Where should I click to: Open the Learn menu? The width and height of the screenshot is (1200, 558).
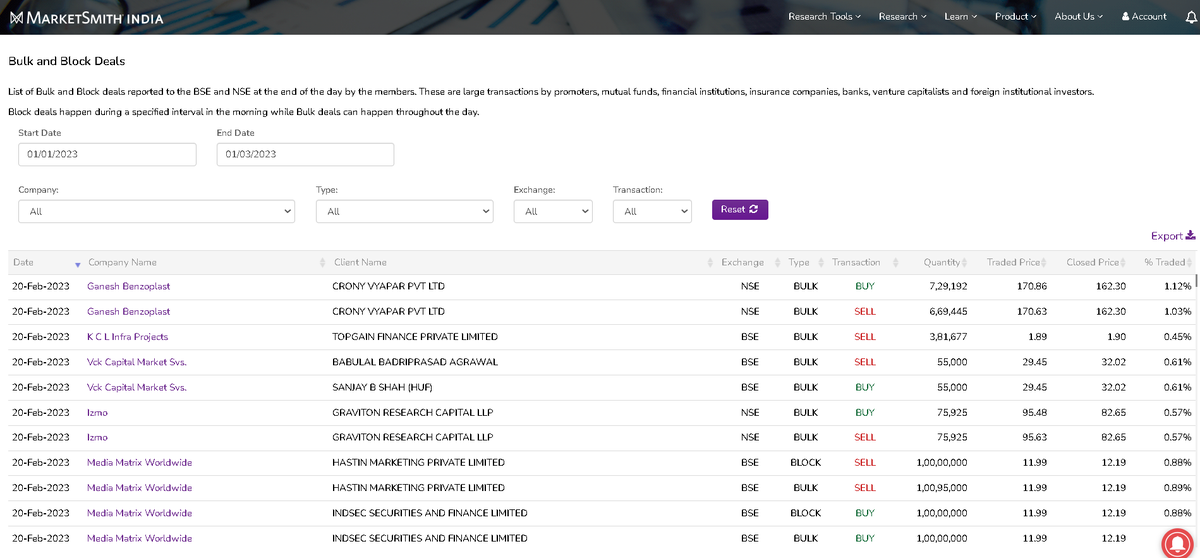(960, 17)
